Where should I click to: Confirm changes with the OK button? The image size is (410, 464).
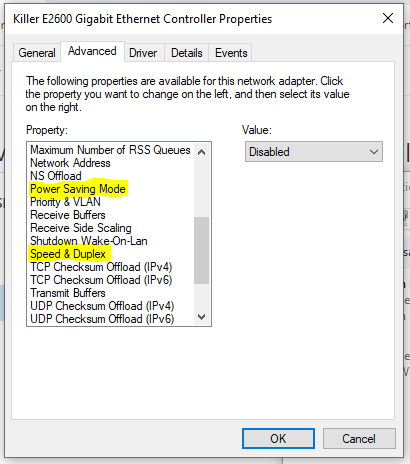[x=278, y=438]
